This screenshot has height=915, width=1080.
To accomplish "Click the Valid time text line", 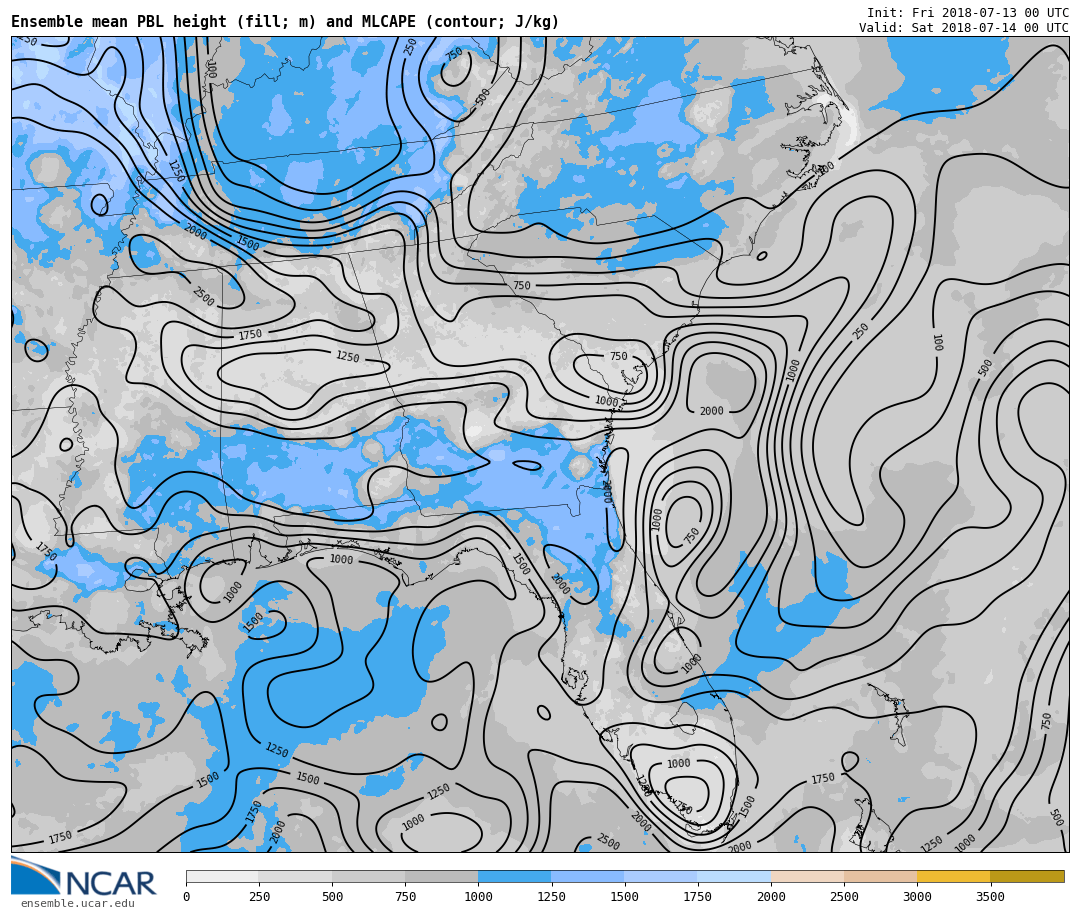I will [963, 28].
